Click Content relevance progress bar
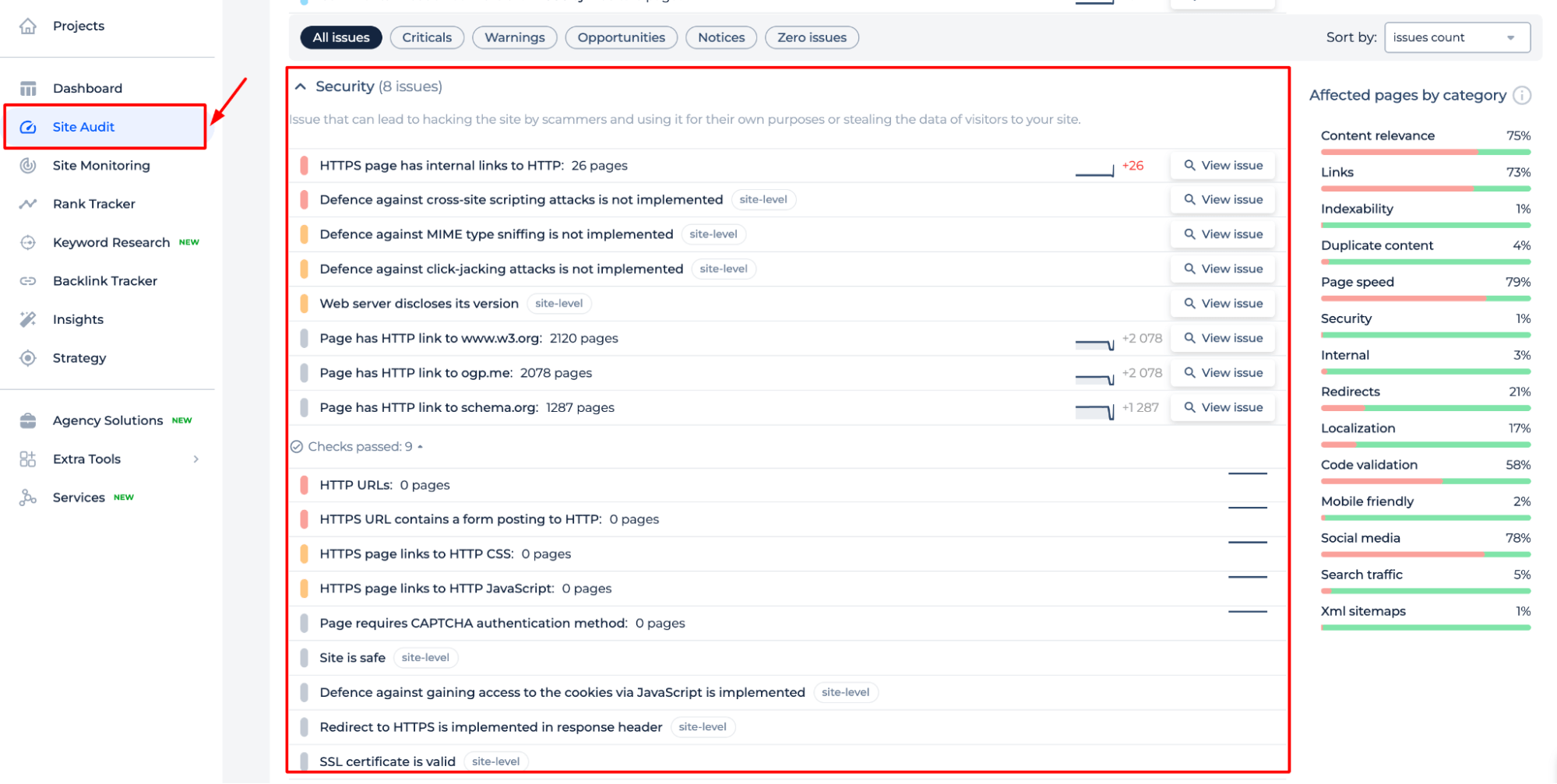 (x=1425, y=152)
